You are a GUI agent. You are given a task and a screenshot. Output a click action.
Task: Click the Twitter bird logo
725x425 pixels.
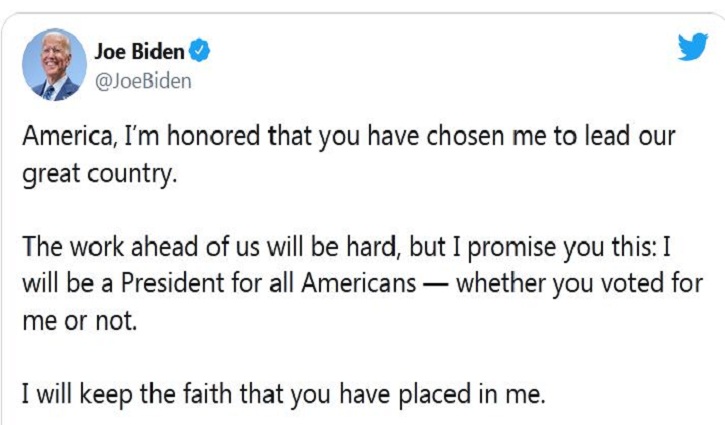click(693, 46)
